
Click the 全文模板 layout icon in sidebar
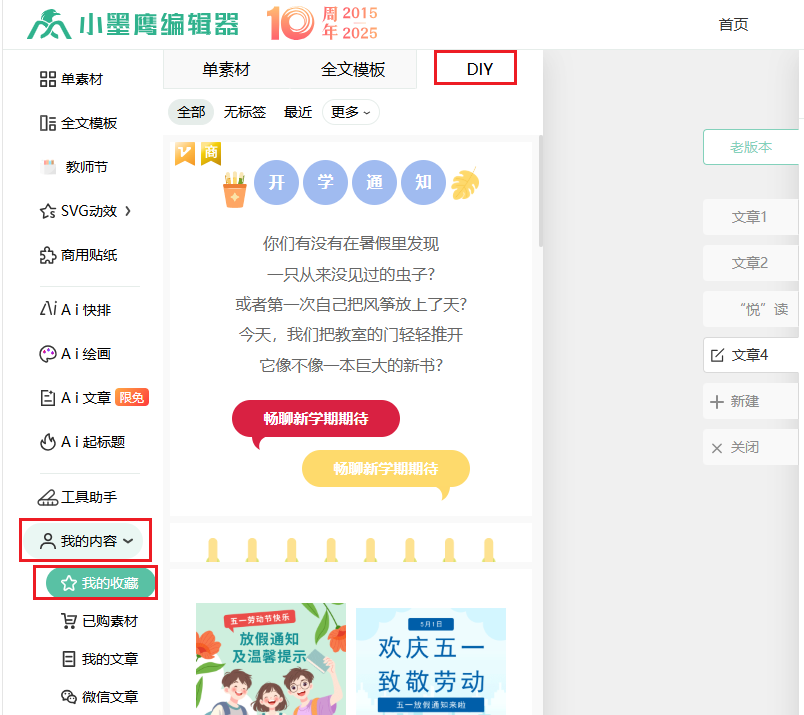(x=47, y=123)
